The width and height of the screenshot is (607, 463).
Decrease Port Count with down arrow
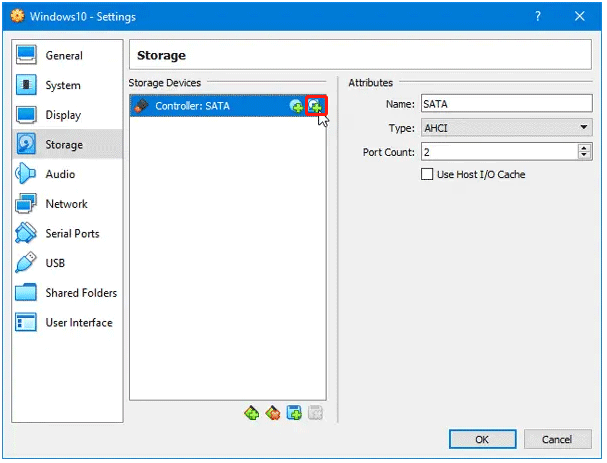(x=584, y=156)
